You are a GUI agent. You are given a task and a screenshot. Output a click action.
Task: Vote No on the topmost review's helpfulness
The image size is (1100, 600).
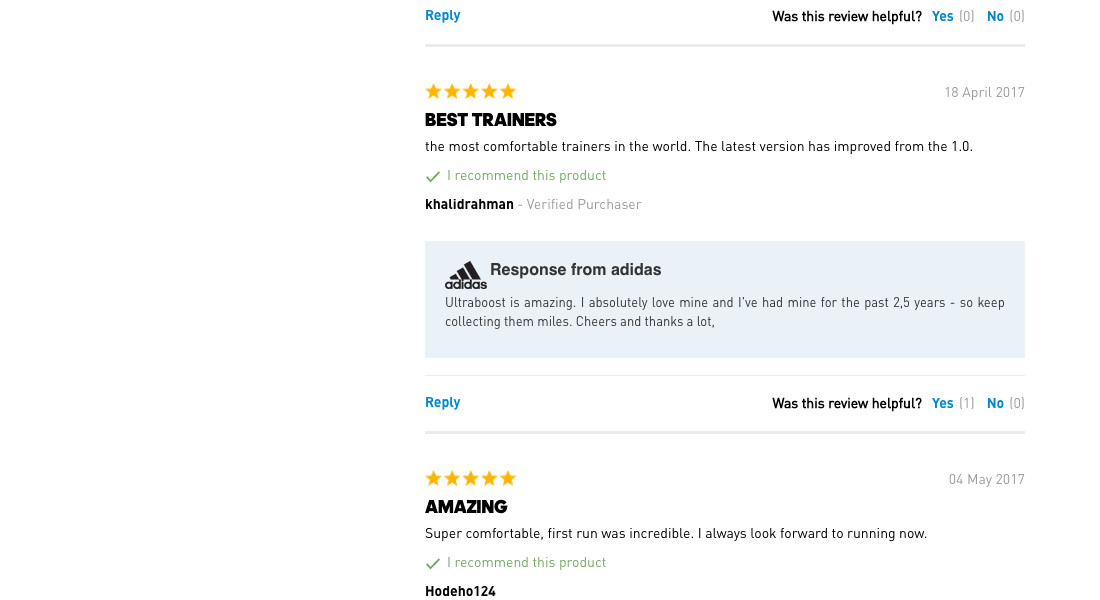[995, 16]
